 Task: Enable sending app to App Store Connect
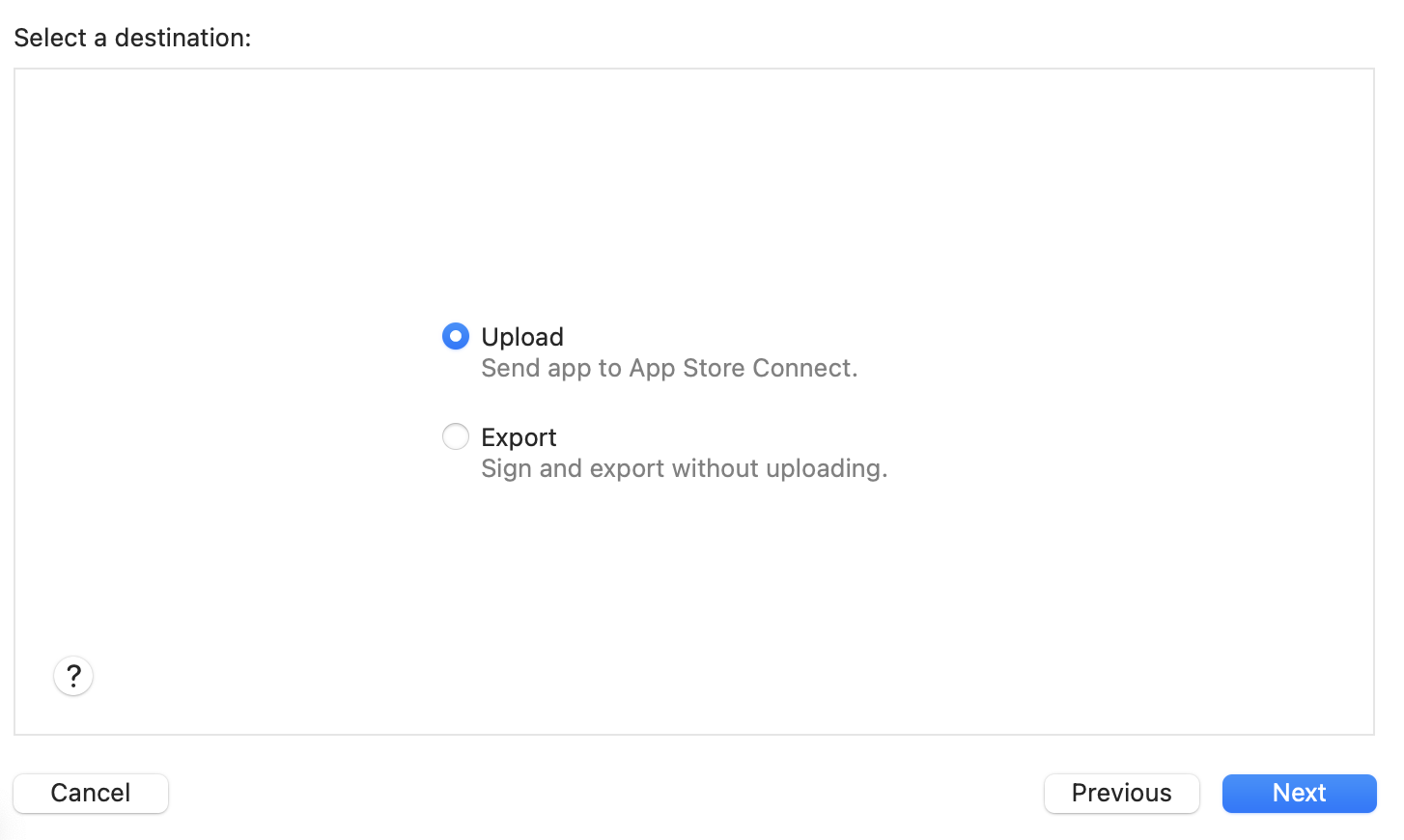[x=455, y=336]
